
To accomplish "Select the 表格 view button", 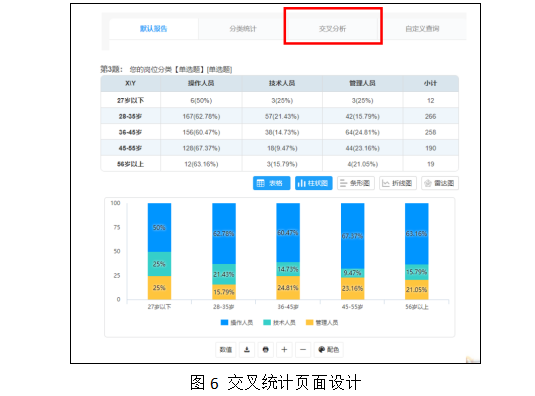I will 271,183.
